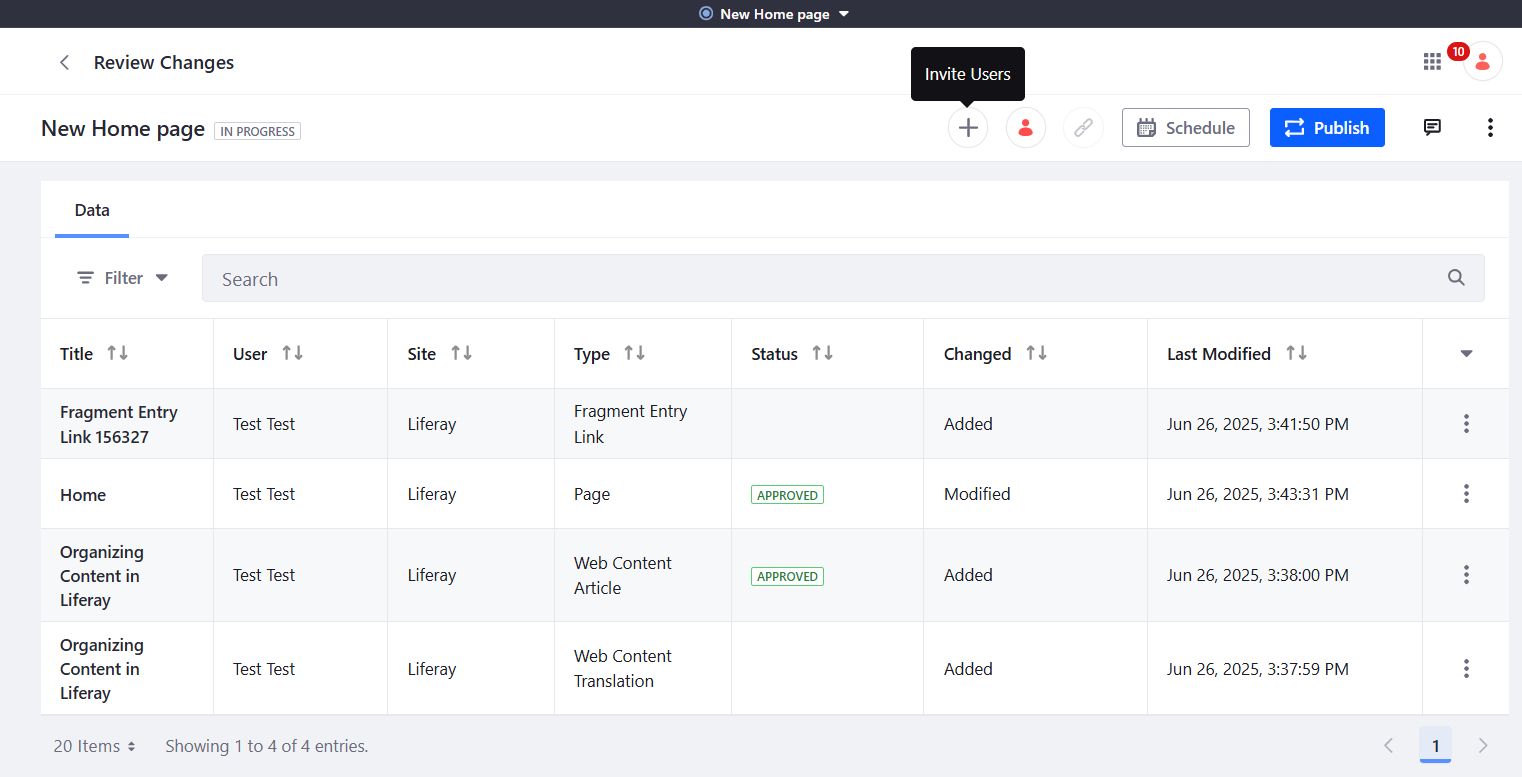The width and height of the screenshot is (1522, 777).
Task: Open the comments icon
Action: click(1432, 127)
